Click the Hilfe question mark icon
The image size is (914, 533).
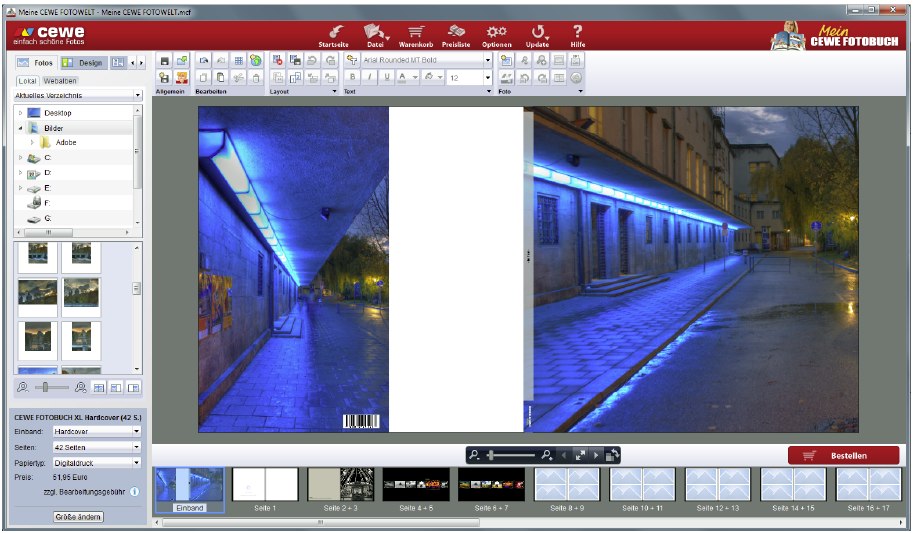tap(577, 36)
